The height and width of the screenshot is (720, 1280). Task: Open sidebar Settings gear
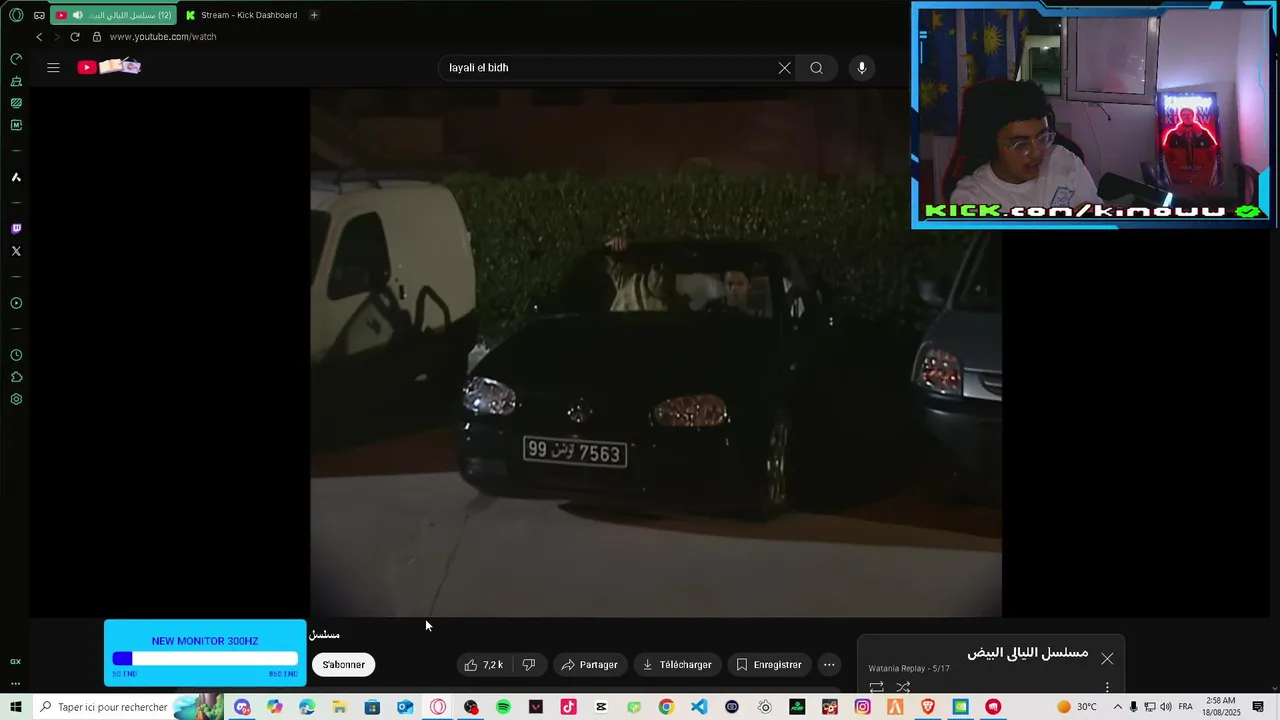pyautogui.click(x=16, y=399)
